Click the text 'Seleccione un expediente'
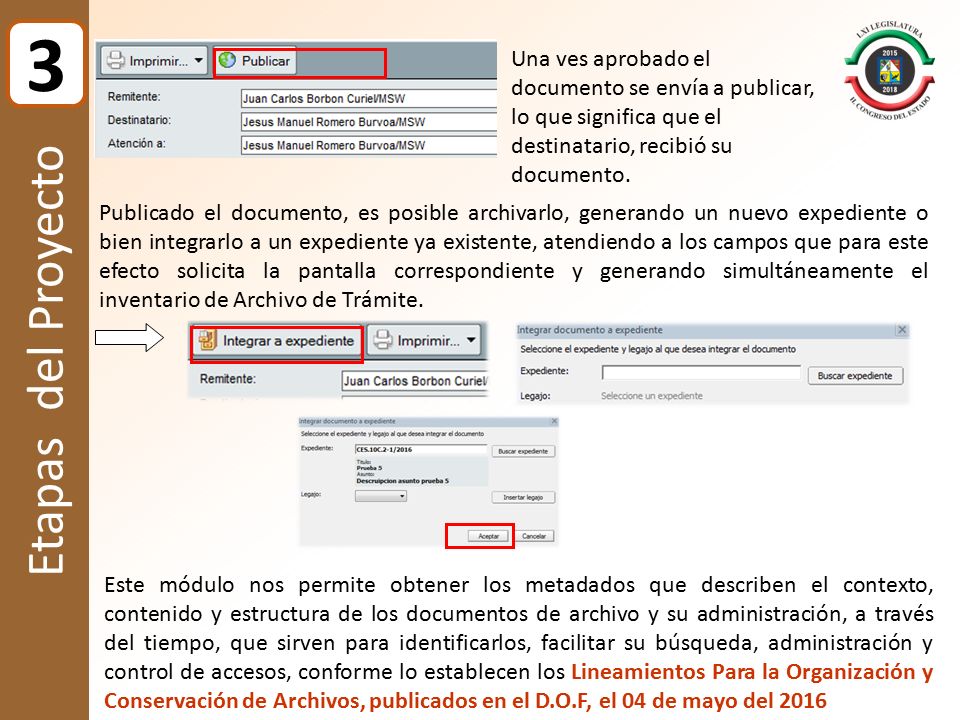The image size is (960, 720). point(651,396)
